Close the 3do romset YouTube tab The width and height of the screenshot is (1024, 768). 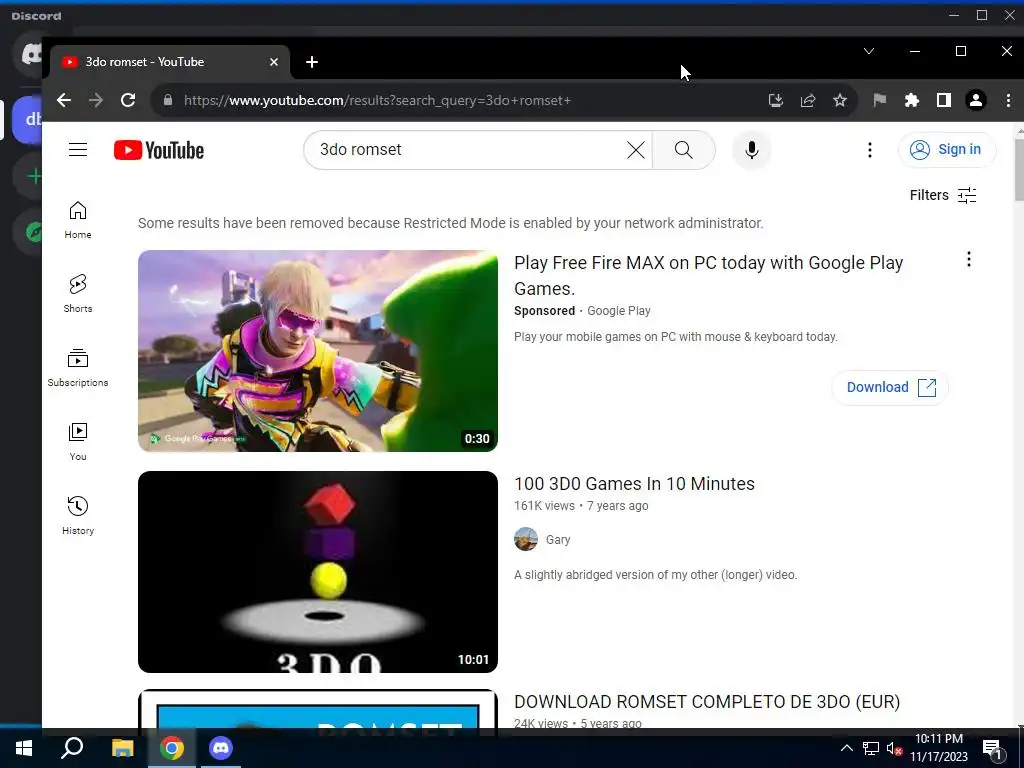[x=274, y=62]
